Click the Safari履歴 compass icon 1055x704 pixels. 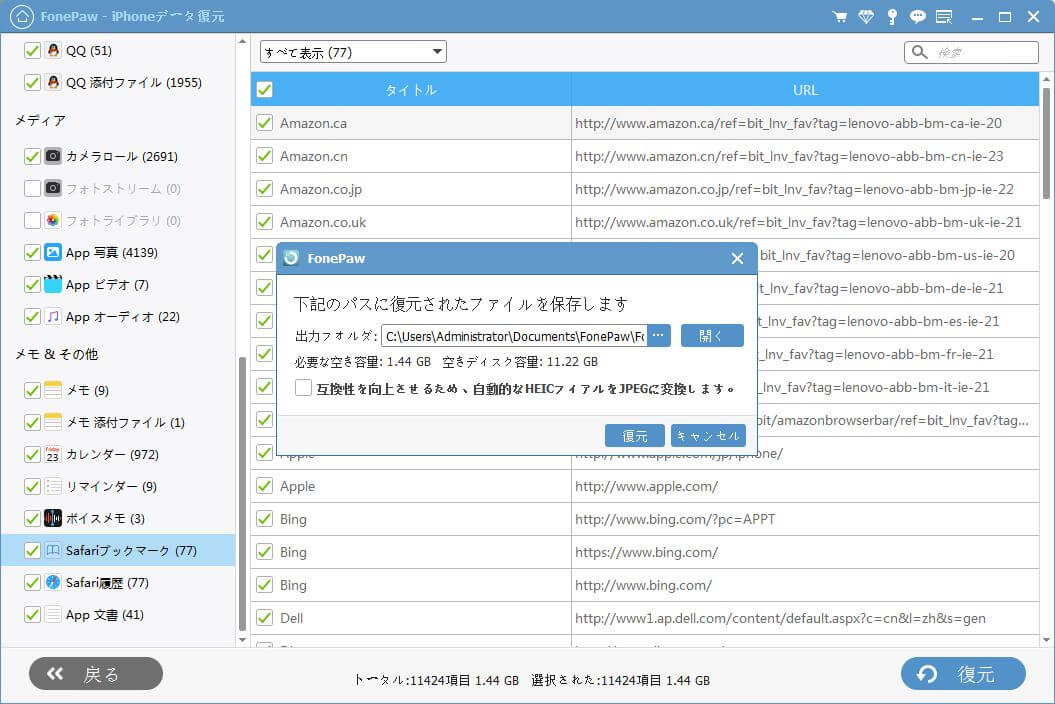point(53,582)
